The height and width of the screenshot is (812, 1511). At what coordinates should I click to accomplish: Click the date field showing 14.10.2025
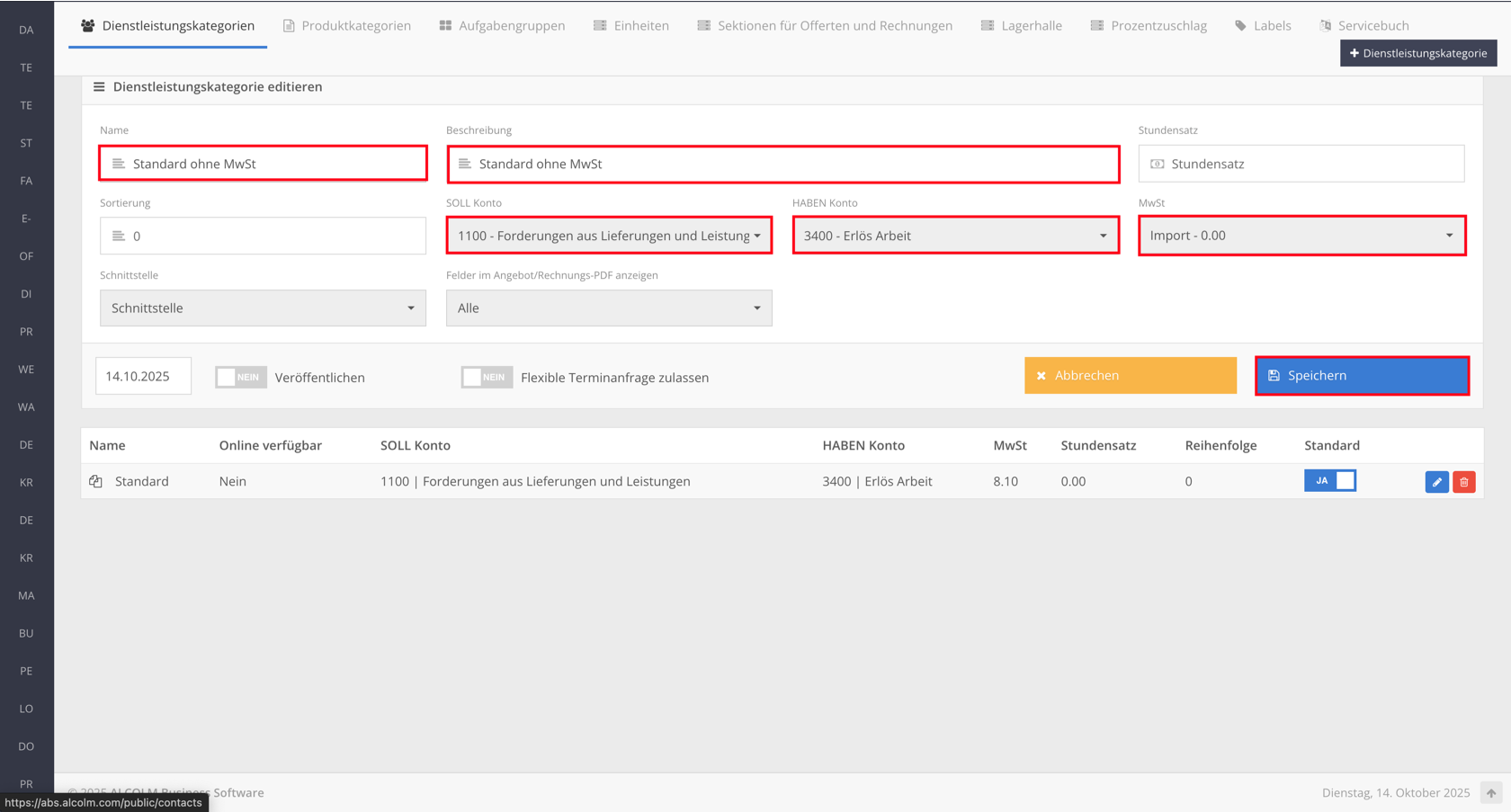pos(143,377)
